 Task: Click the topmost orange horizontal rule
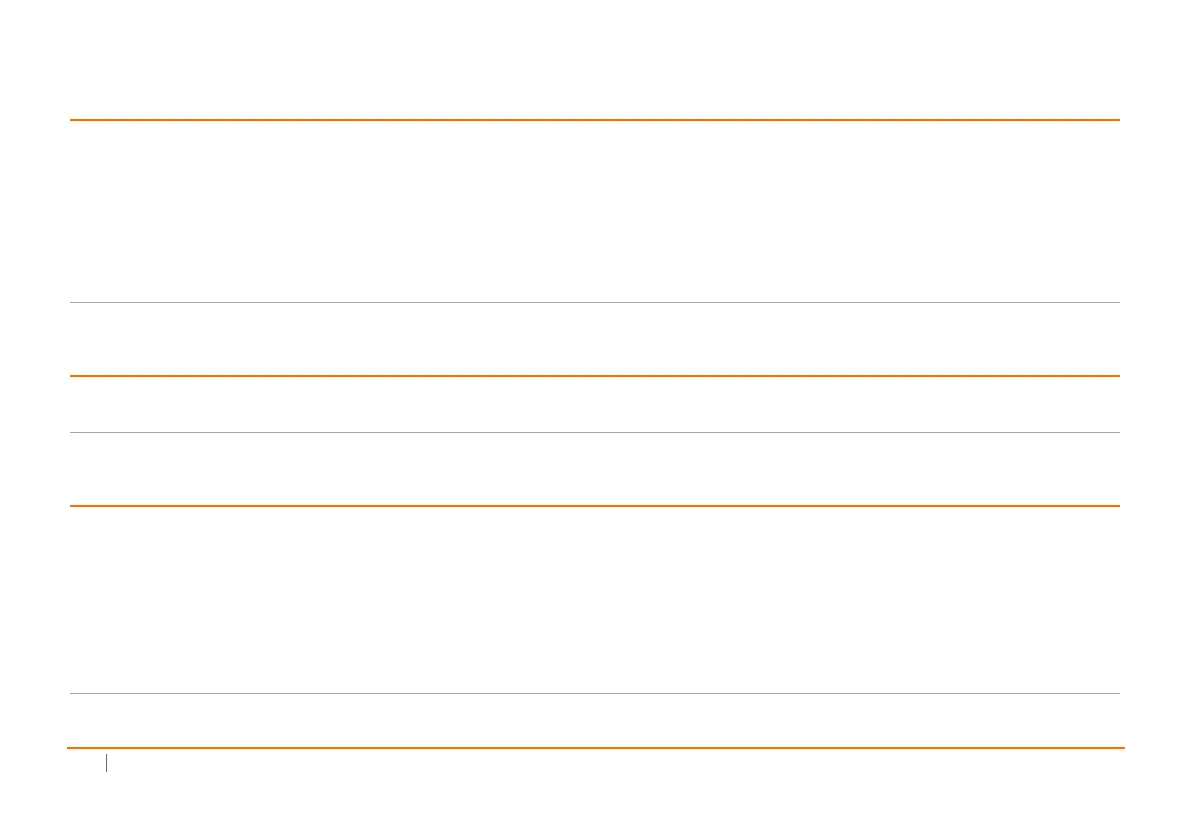594,120
